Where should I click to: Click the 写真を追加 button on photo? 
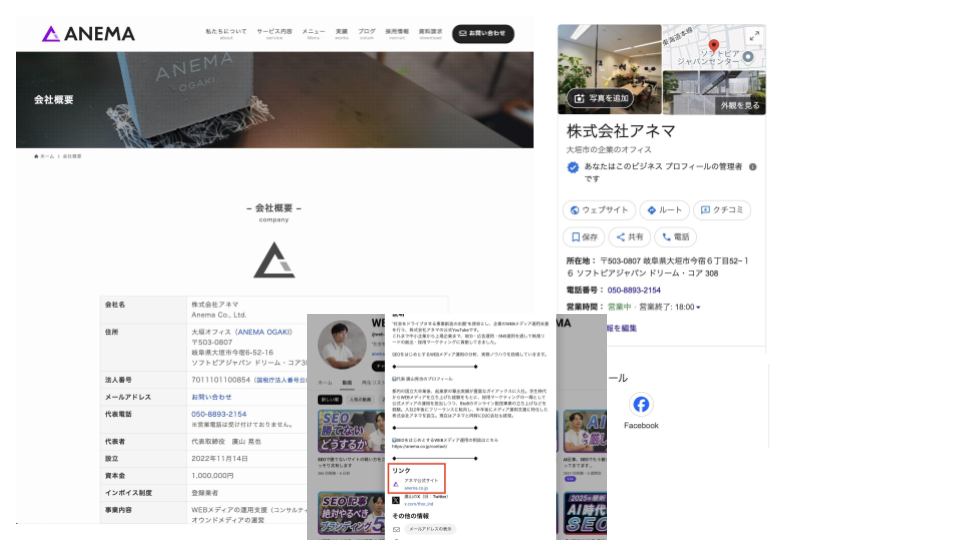pyautogui.click(x=600, y=98)
